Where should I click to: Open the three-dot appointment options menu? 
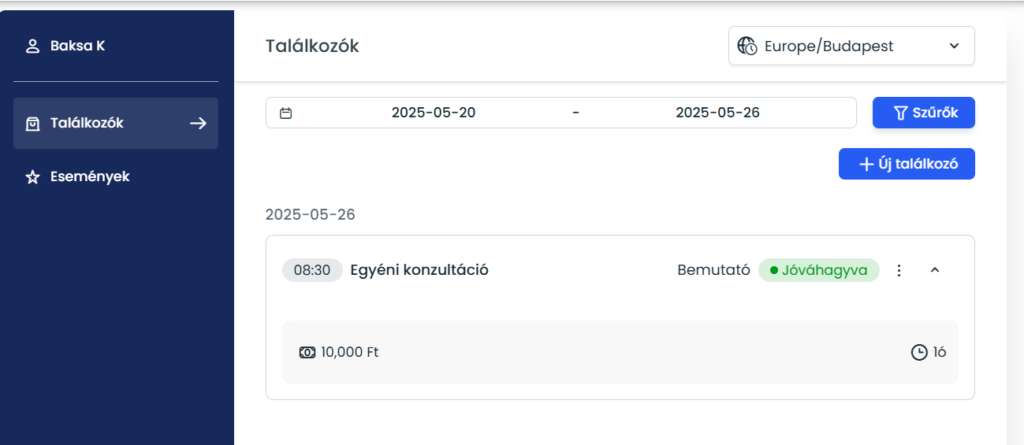899,270
